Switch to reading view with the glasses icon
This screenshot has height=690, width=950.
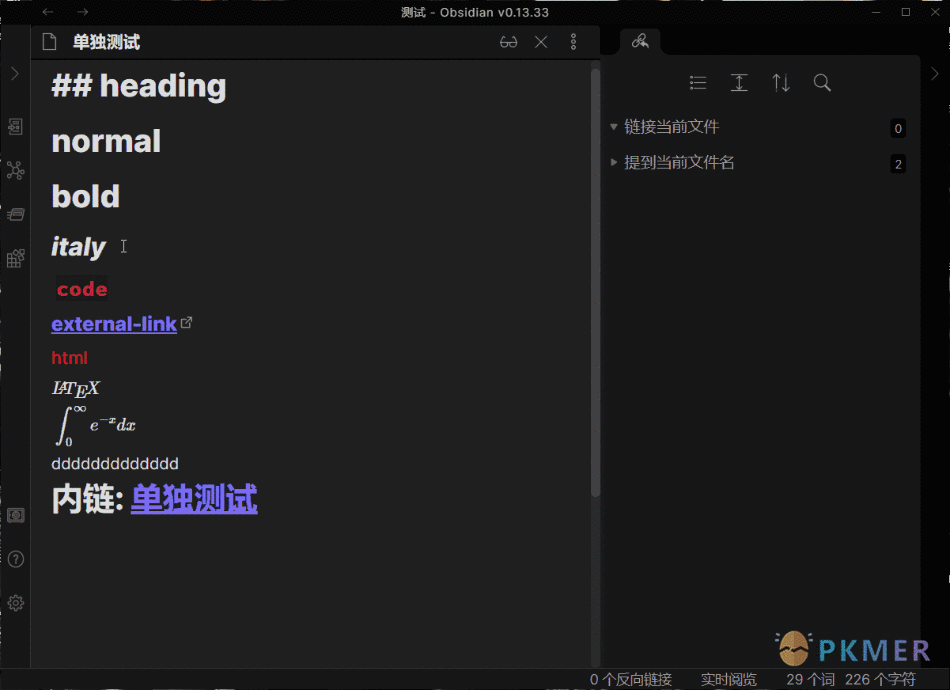(x=508, y=42)
